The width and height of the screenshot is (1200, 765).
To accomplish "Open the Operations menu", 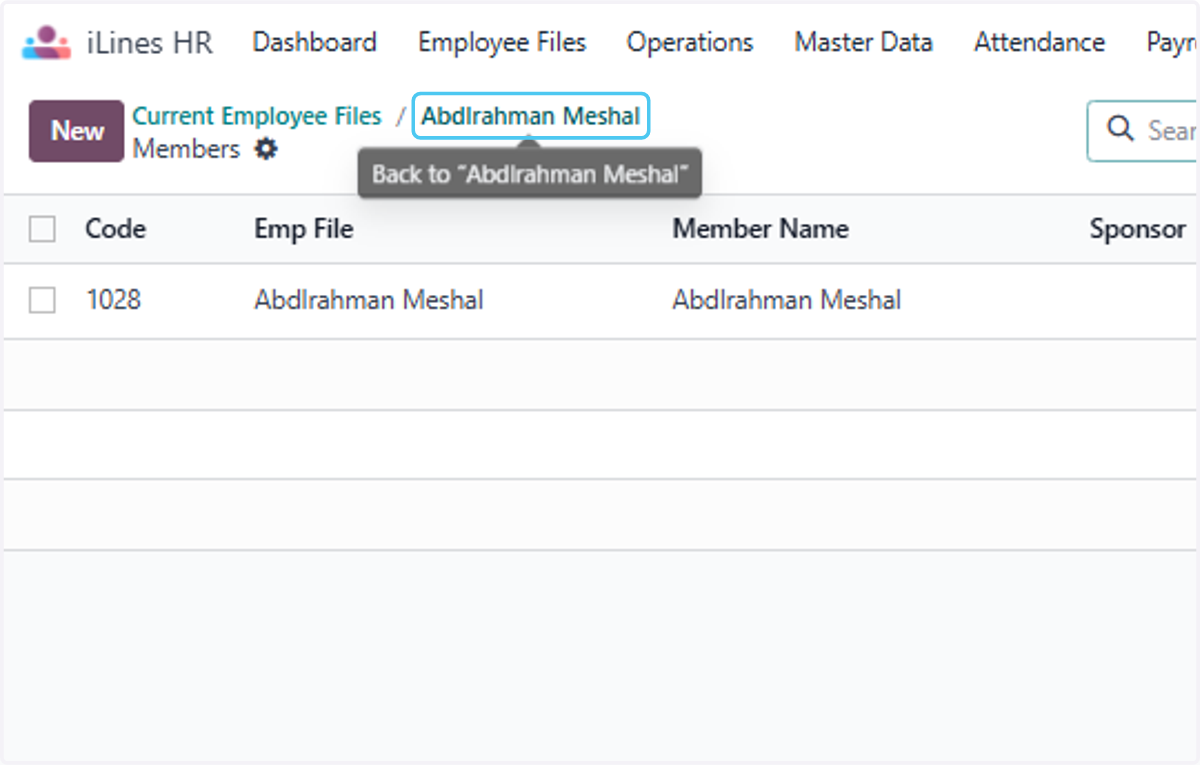I will click(690, 43).
